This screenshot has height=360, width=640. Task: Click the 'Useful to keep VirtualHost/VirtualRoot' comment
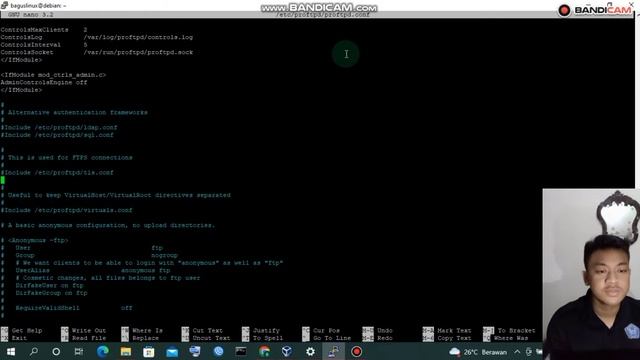(116, 195)
